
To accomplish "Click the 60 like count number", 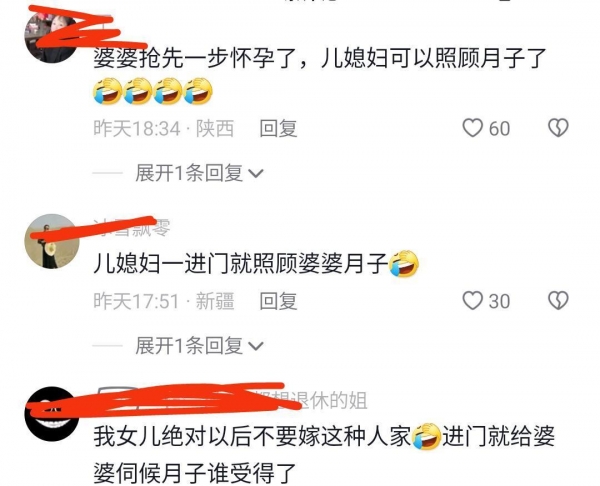I will tap(499, 129).
